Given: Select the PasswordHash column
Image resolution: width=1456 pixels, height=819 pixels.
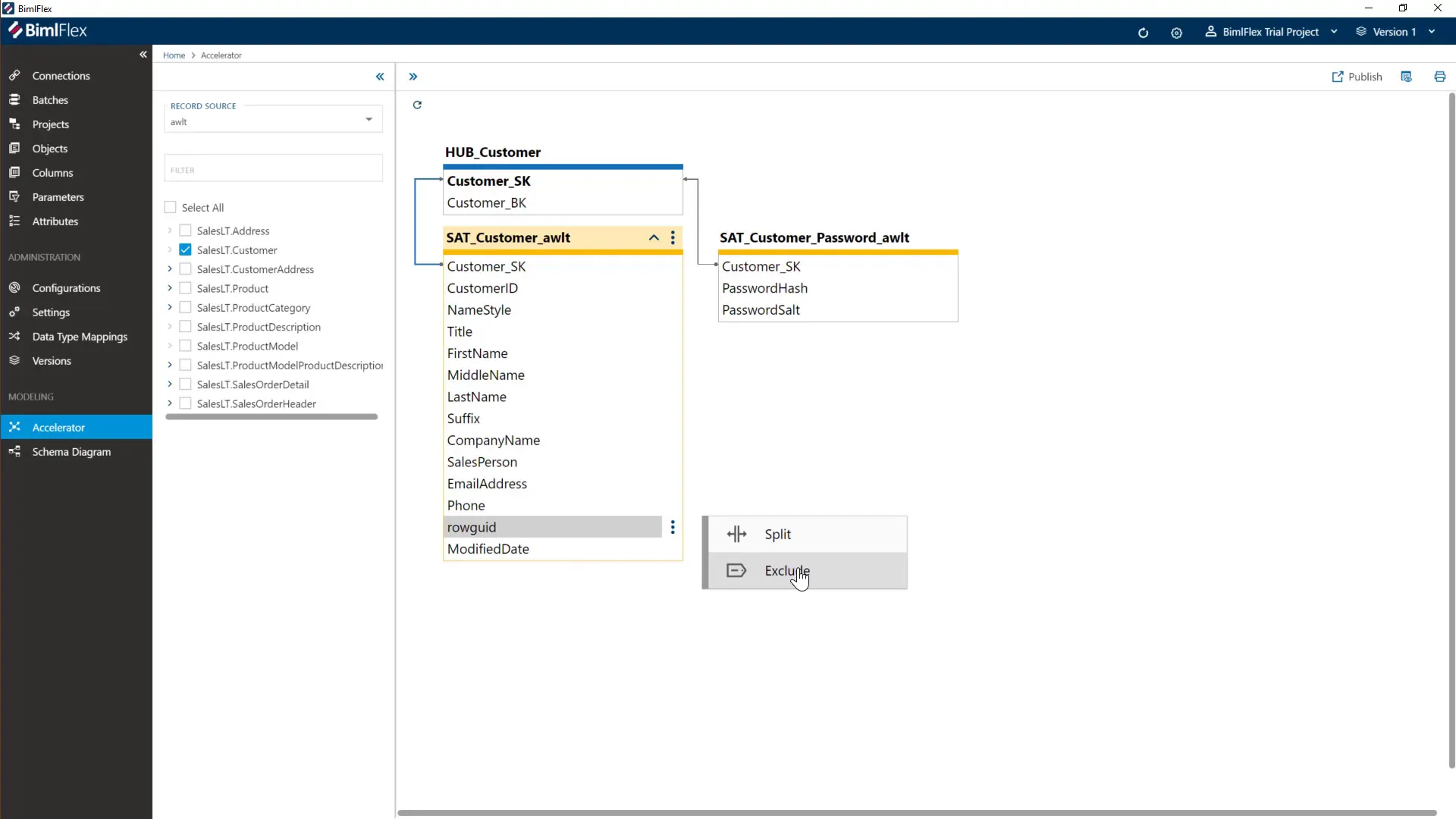Looking at the screenshot, I should click(838, 288).
